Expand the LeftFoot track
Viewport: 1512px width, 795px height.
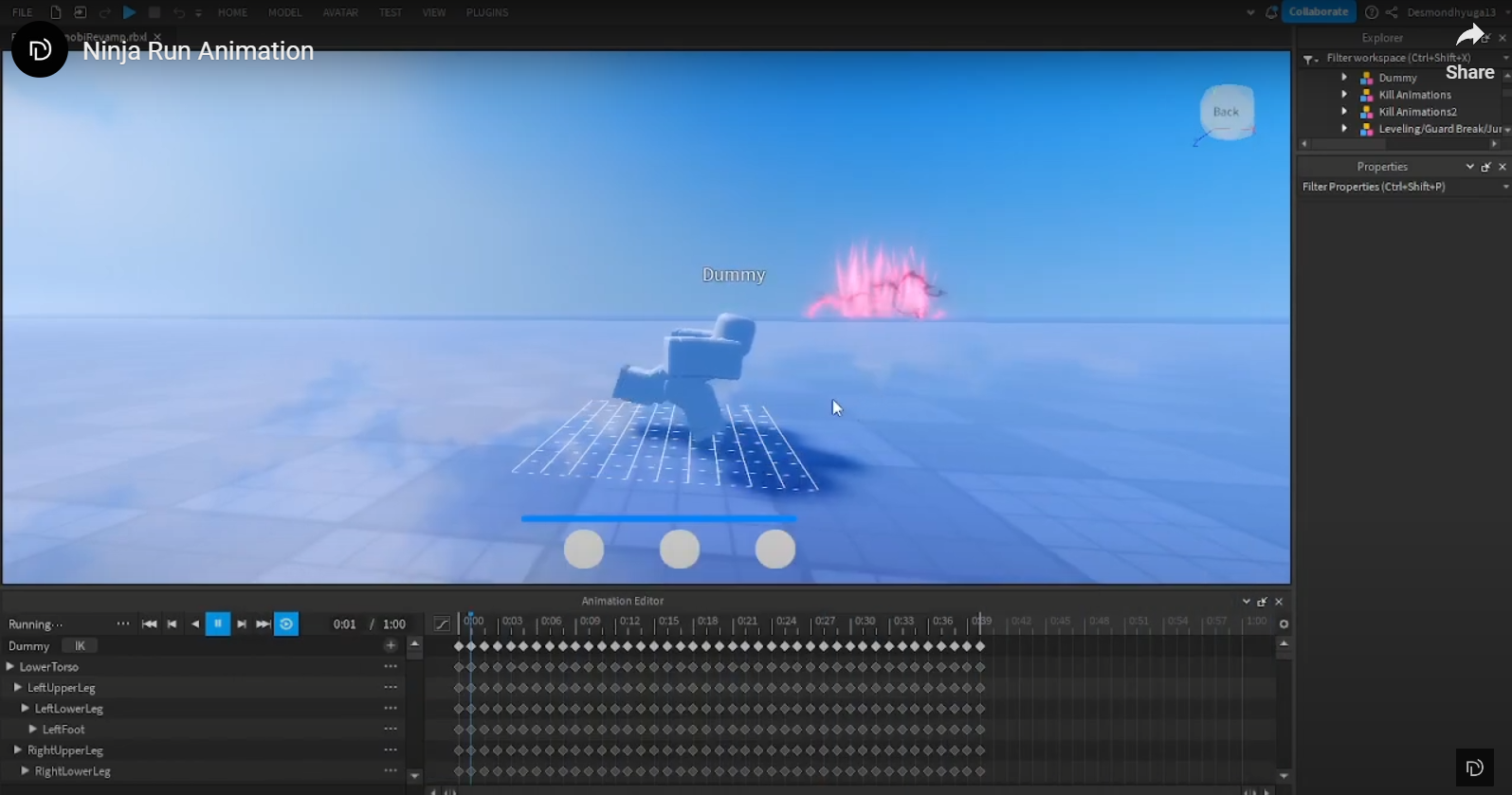pos(33,729)
